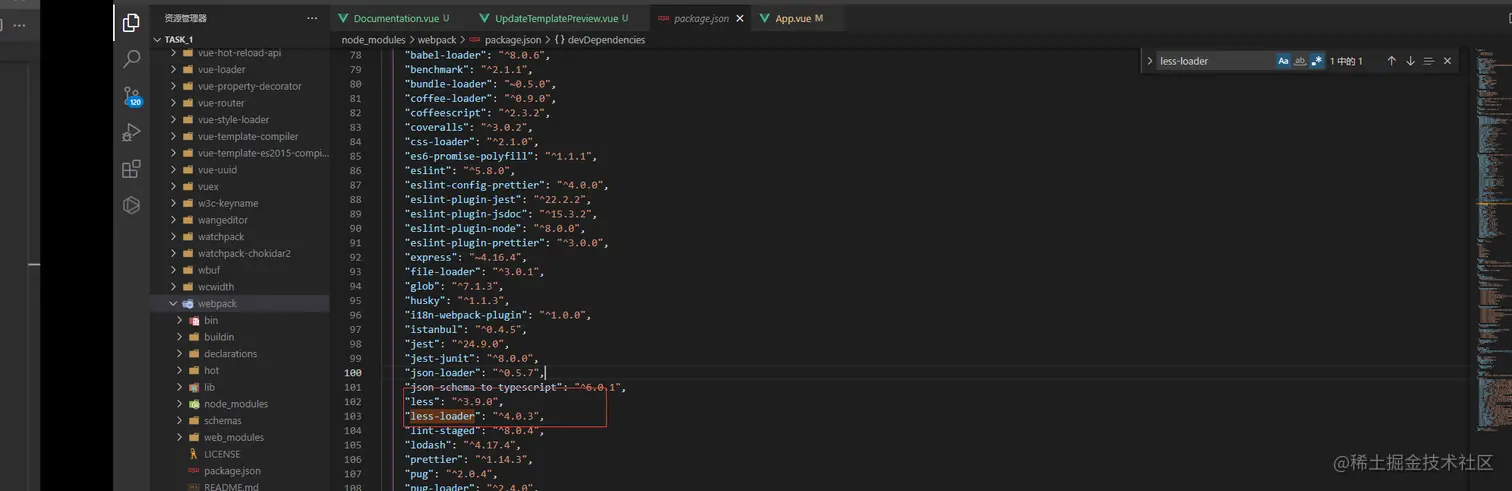Go to previous match in find widget
This screenshot has height=491, width=1512.
click(1391, 61)
